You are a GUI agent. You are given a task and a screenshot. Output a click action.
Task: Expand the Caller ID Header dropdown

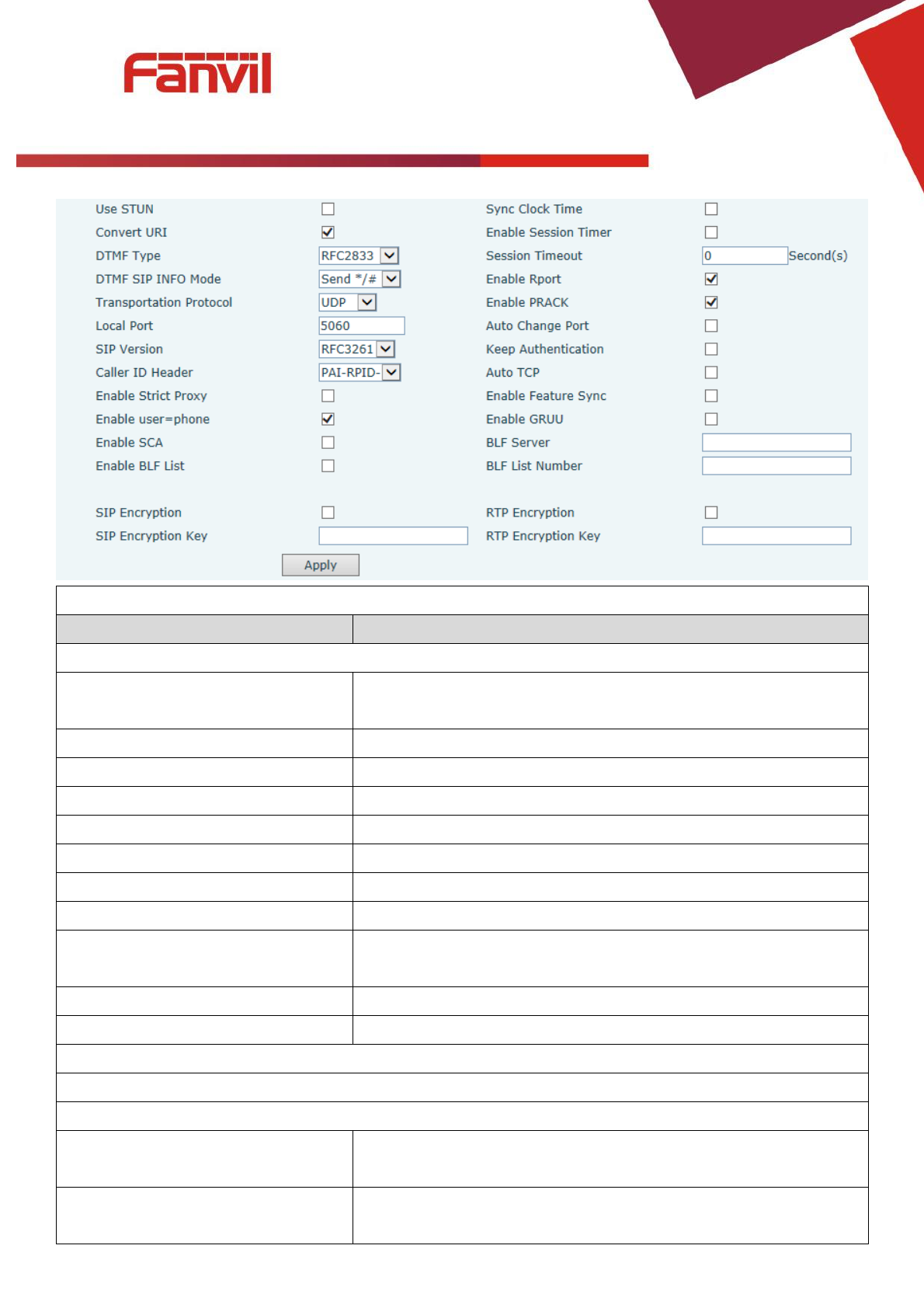coord(360,372)
